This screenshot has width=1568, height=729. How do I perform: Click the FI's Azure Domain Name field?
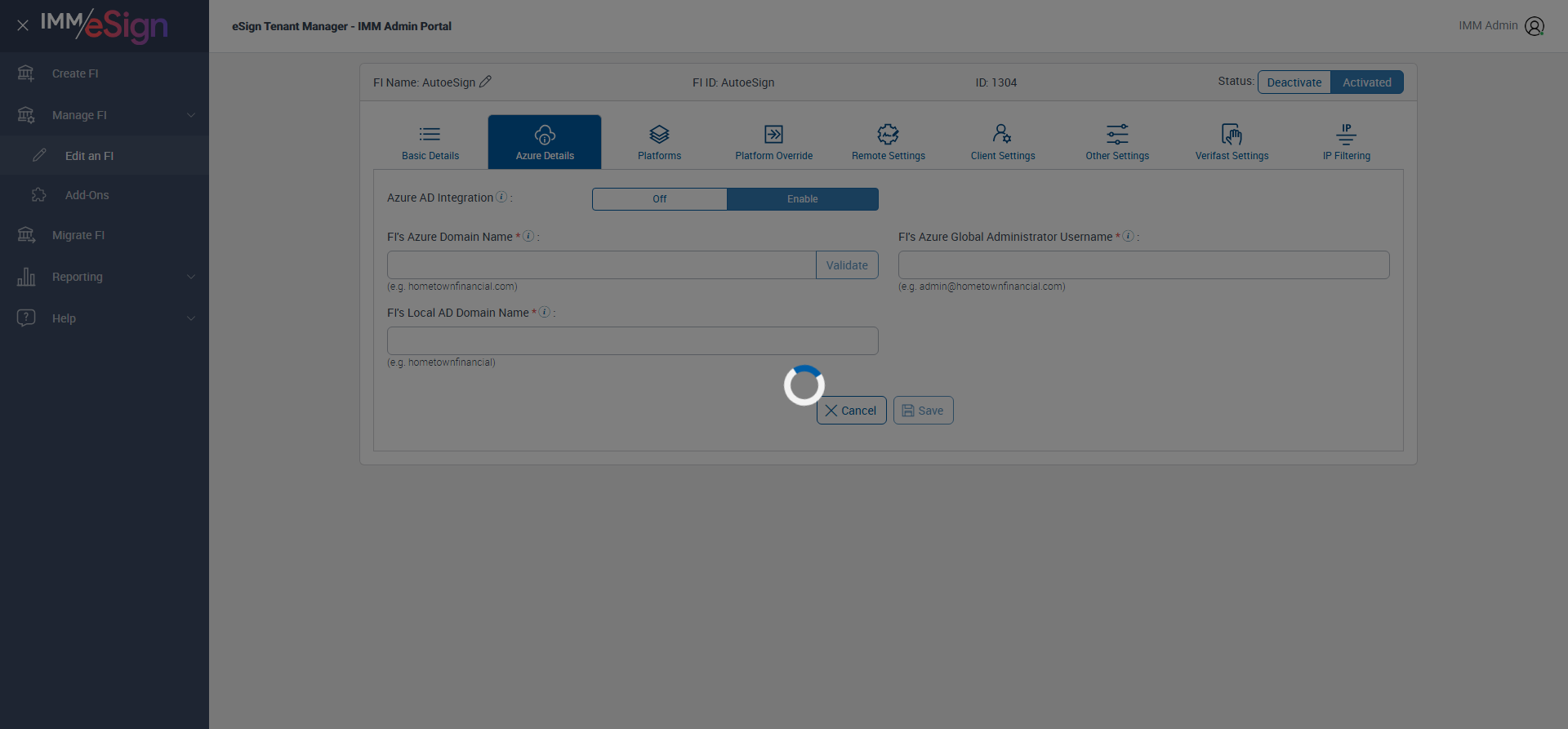point(602,265)
